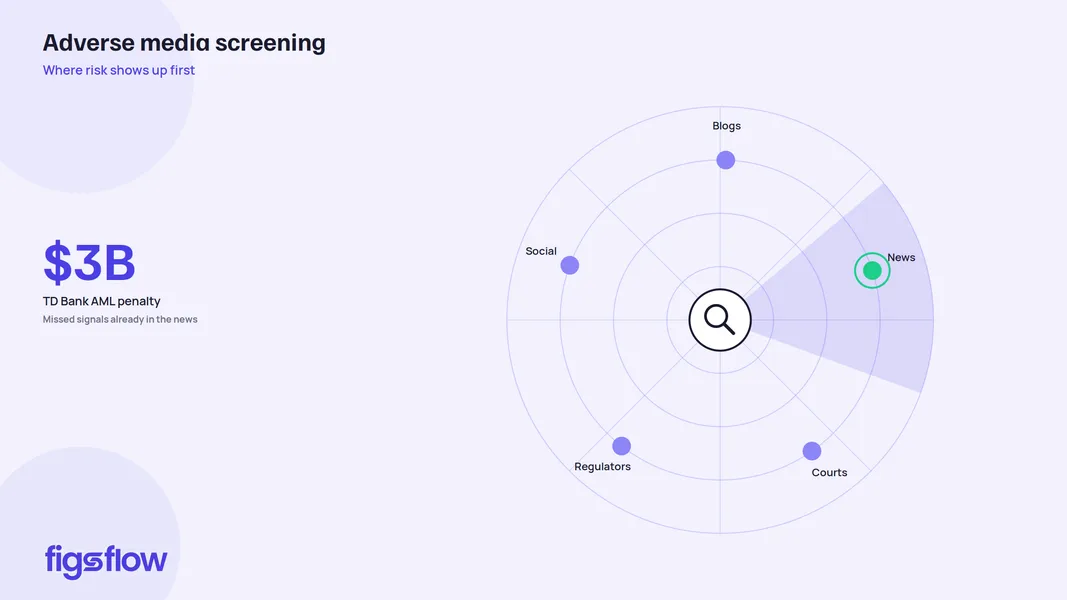Viewport: 1067px width, 600px height.
Task: Click the figsflow logo
Action: (105, 561)
